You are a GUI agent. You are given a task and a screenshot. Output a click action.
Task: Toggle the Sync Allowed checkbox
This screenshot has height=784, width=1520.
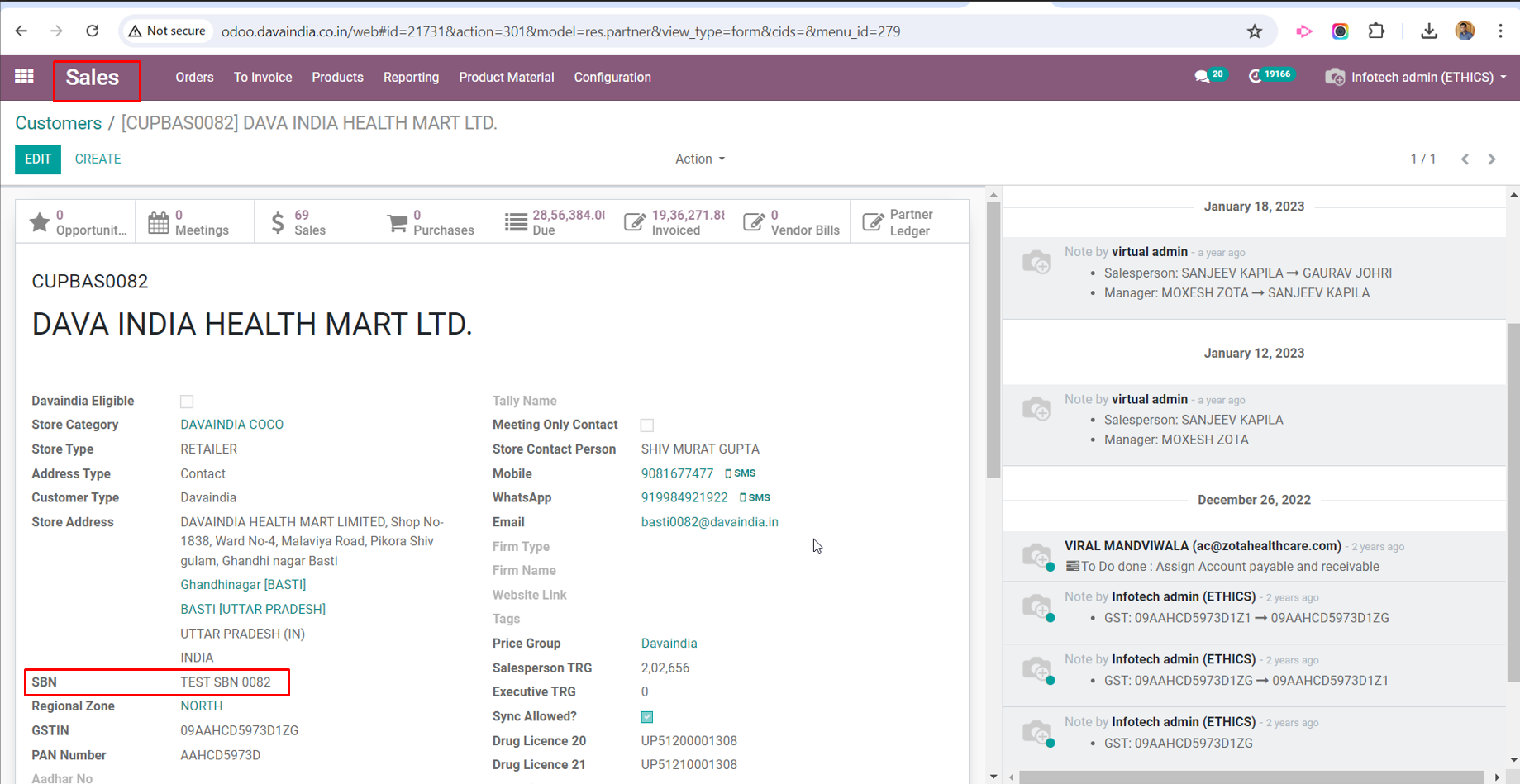647,717
